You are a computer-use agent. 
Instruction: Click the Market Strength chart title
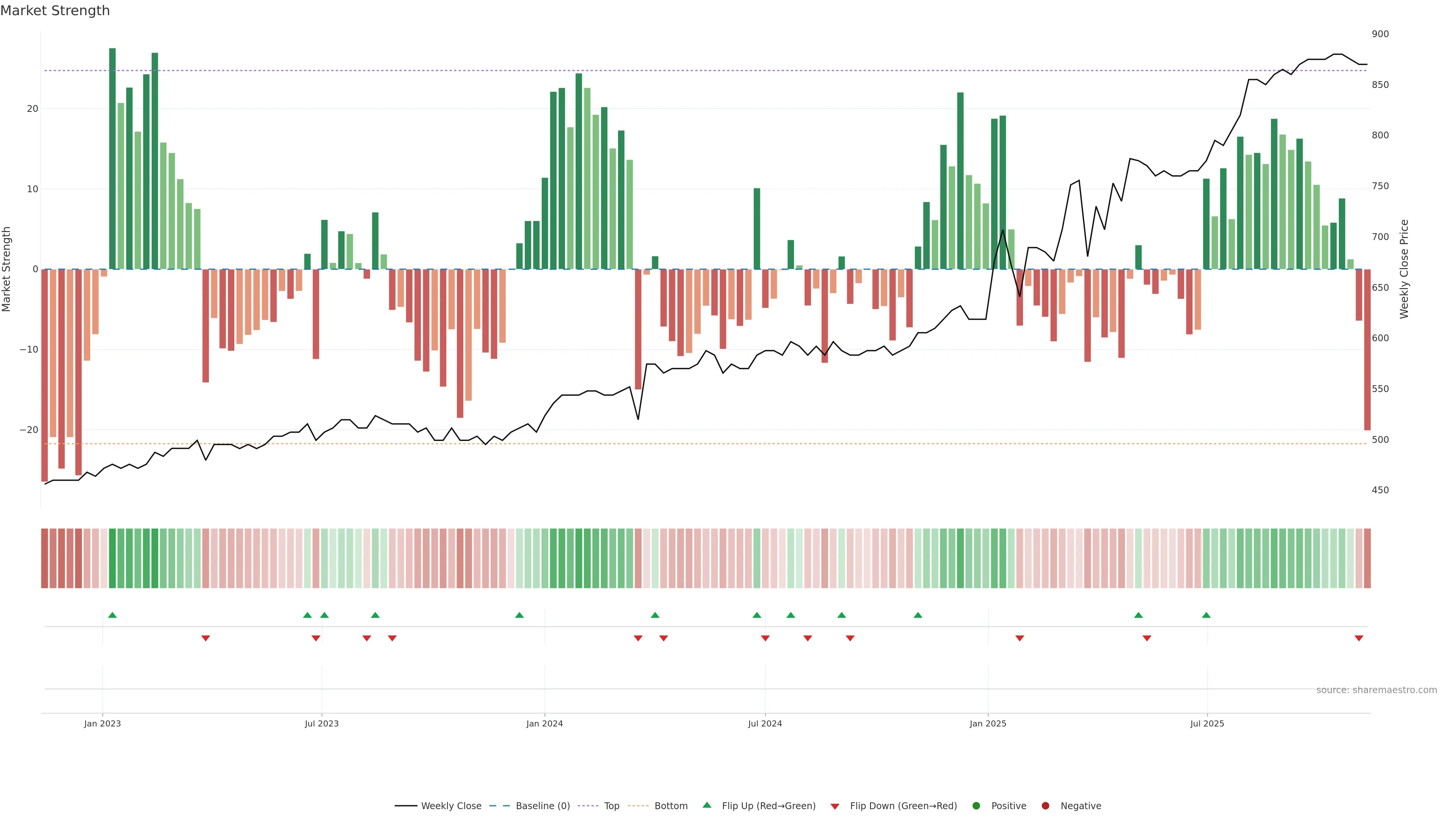55,11
